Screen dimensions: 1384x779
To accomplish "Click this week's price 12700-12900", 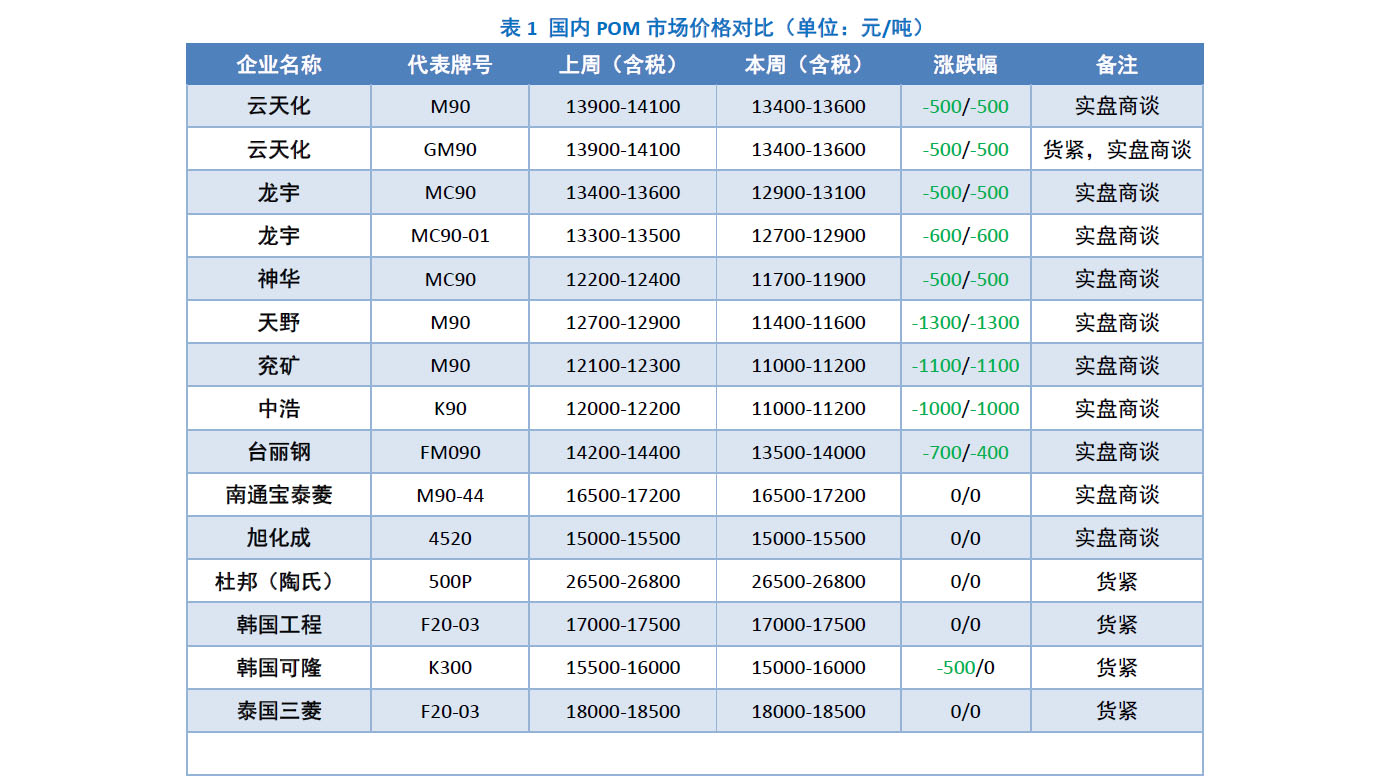I will pos(809,236).
